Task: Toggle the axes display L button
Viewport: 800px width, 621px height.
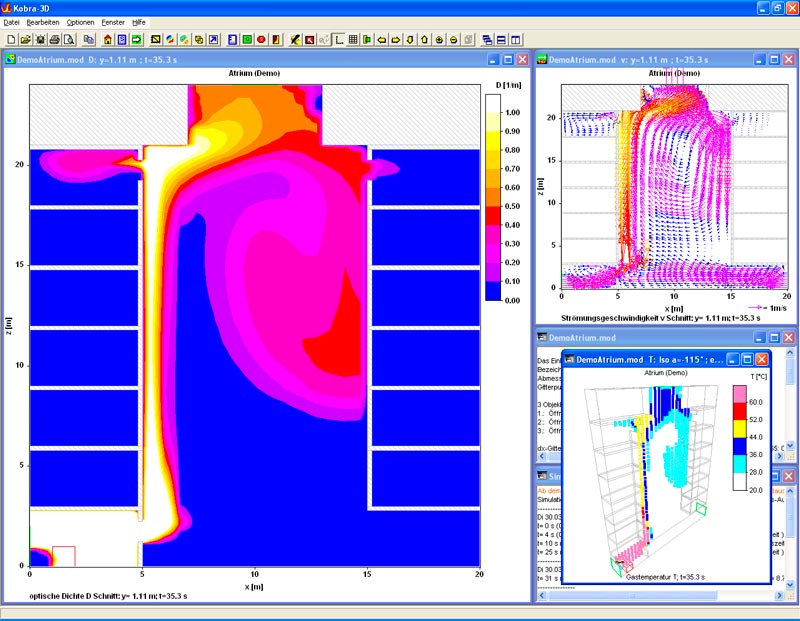Action: point(339,39)
